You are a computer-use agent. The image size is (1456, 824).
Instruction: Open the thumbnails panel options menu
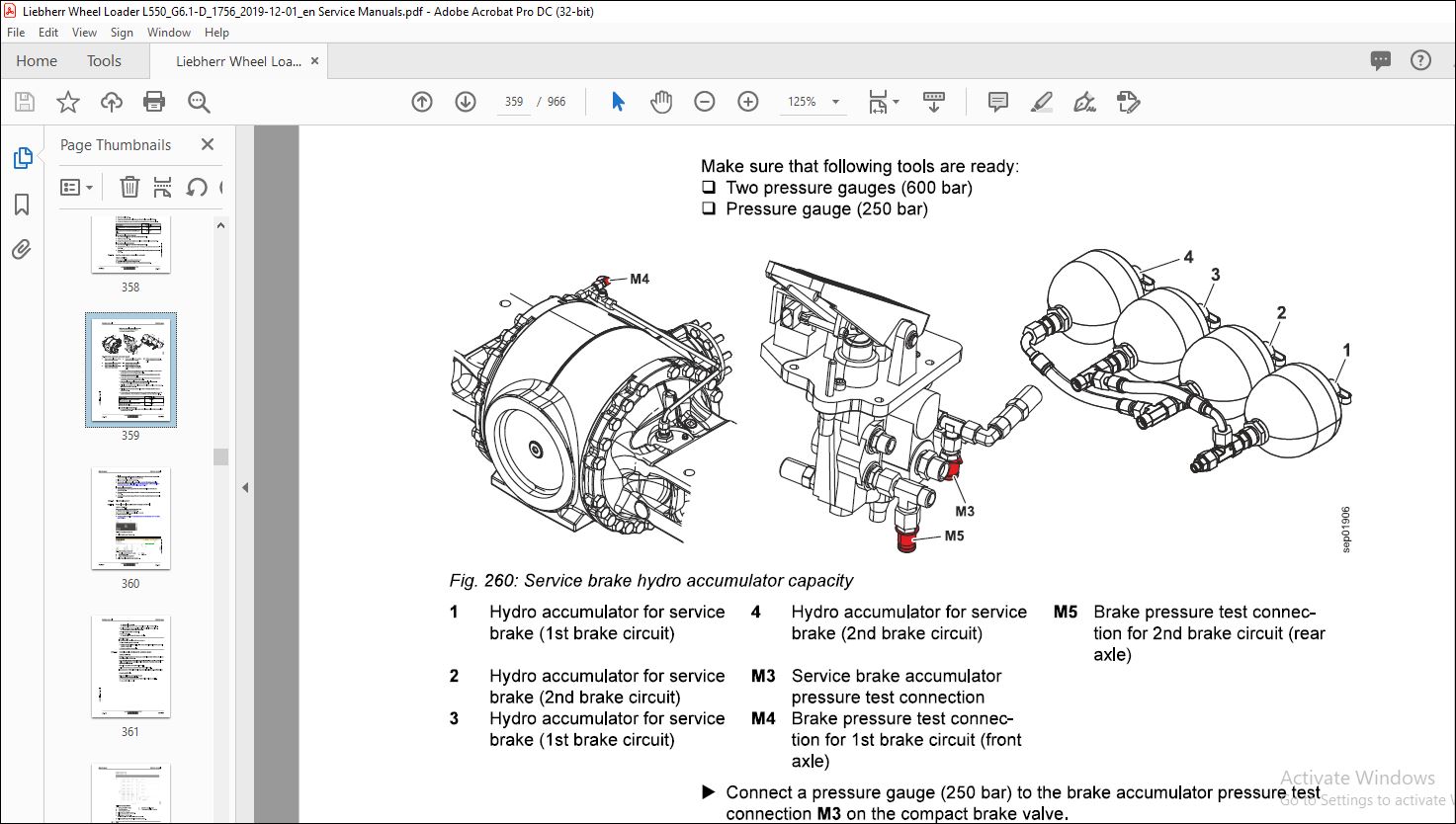pyautogui.click(x=76, y=187)
